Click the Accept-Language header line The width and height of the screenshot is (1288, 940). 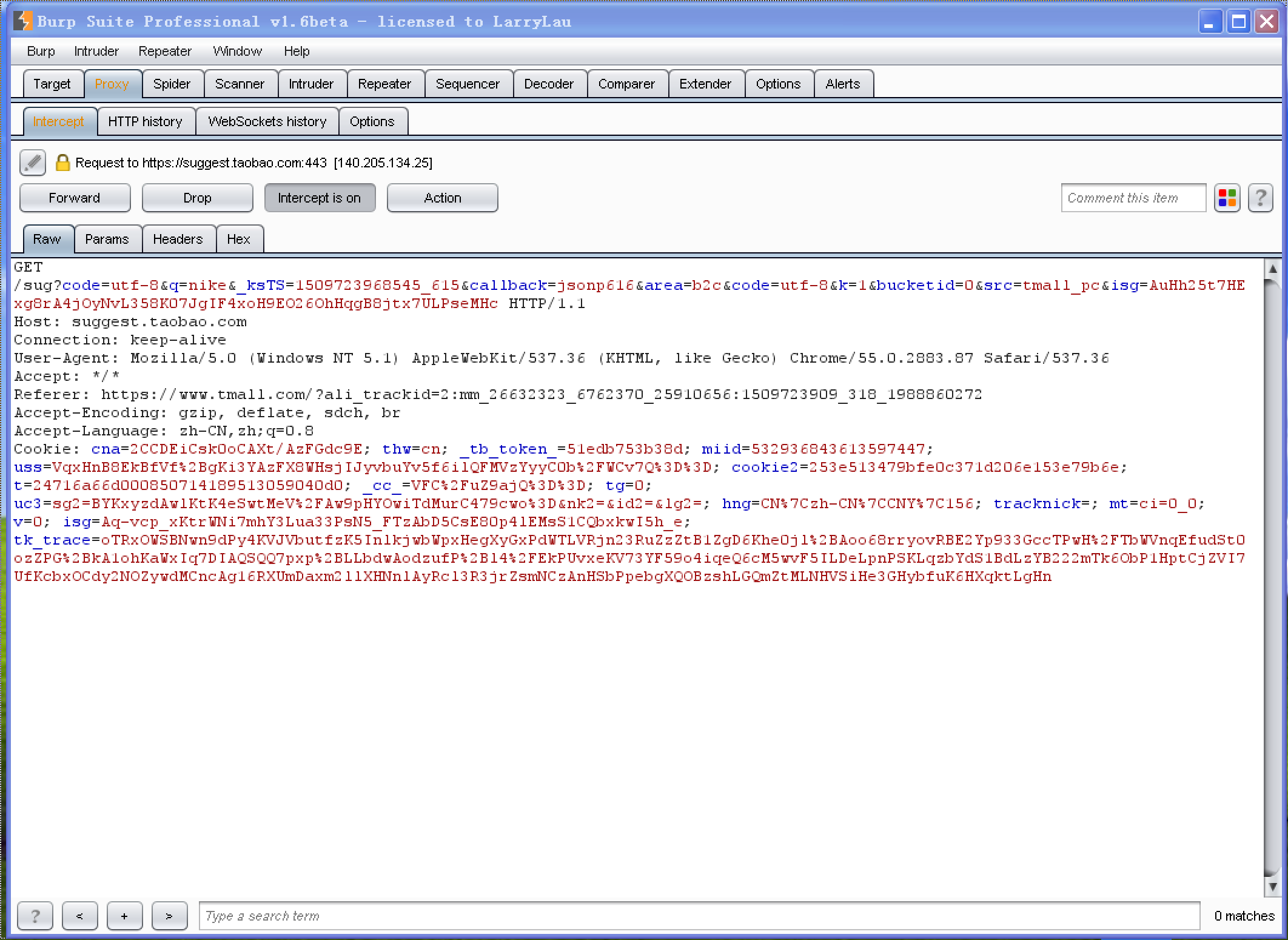click(164, 431)
